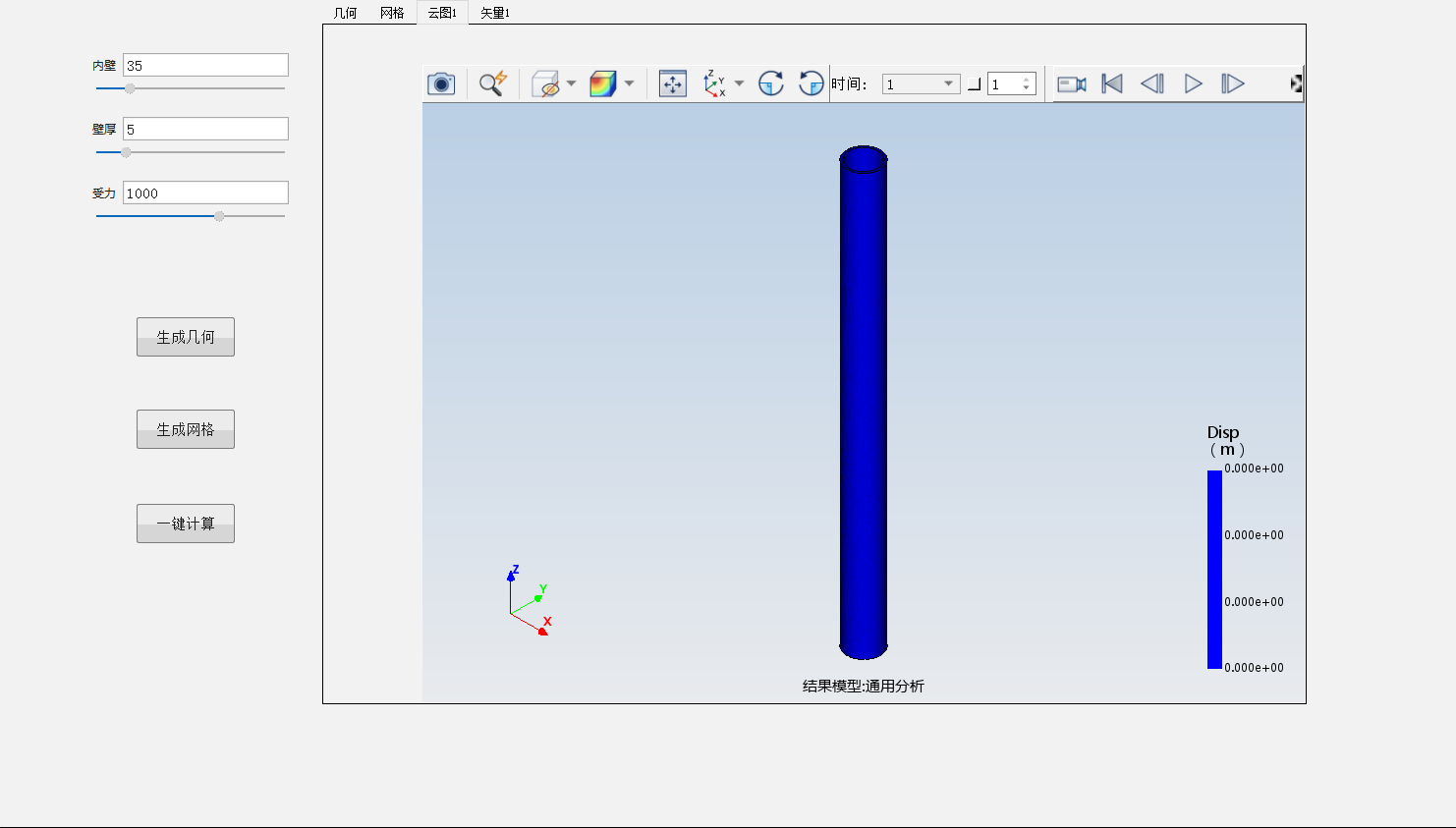Click the XYZ axis view icon
1456x828 pixels.
715,83
